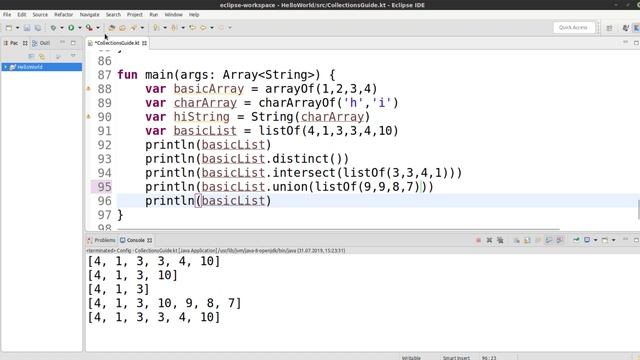Open the Run configurations dropdown arrow
Screen dimensions: 640x360
pos(80,28)
